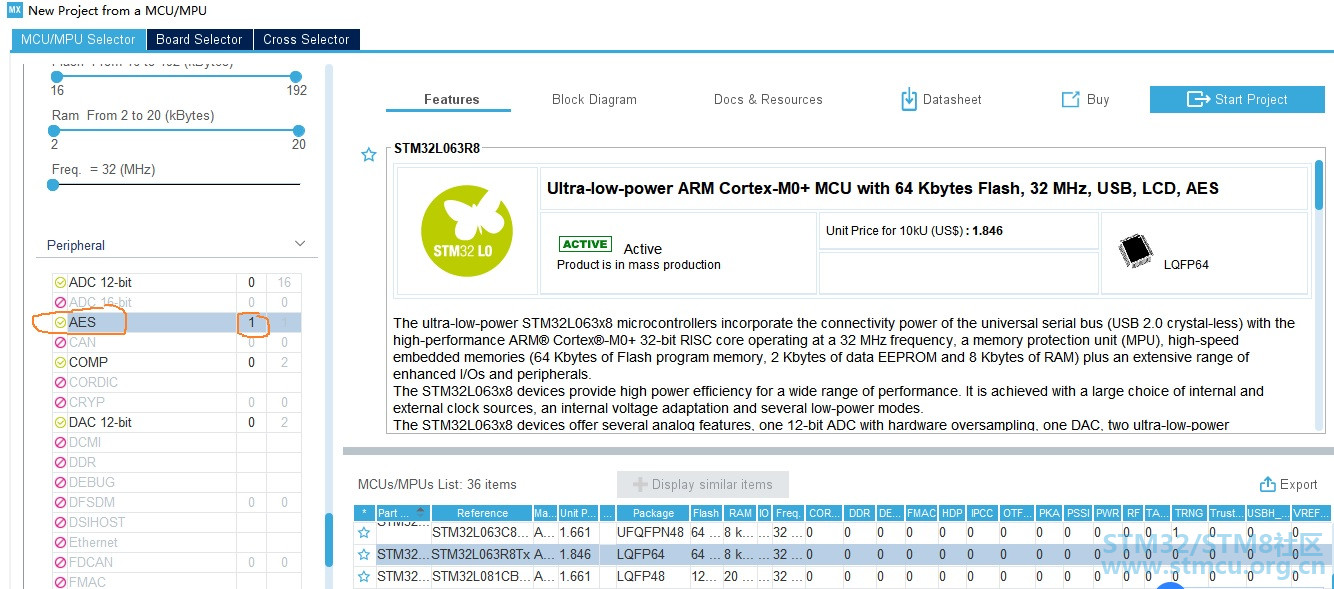Viewport: 1334px width, 589px height.
Task: Star the STM32L063R8Tx row in the MCU list
Action: (x=364, y=554)
